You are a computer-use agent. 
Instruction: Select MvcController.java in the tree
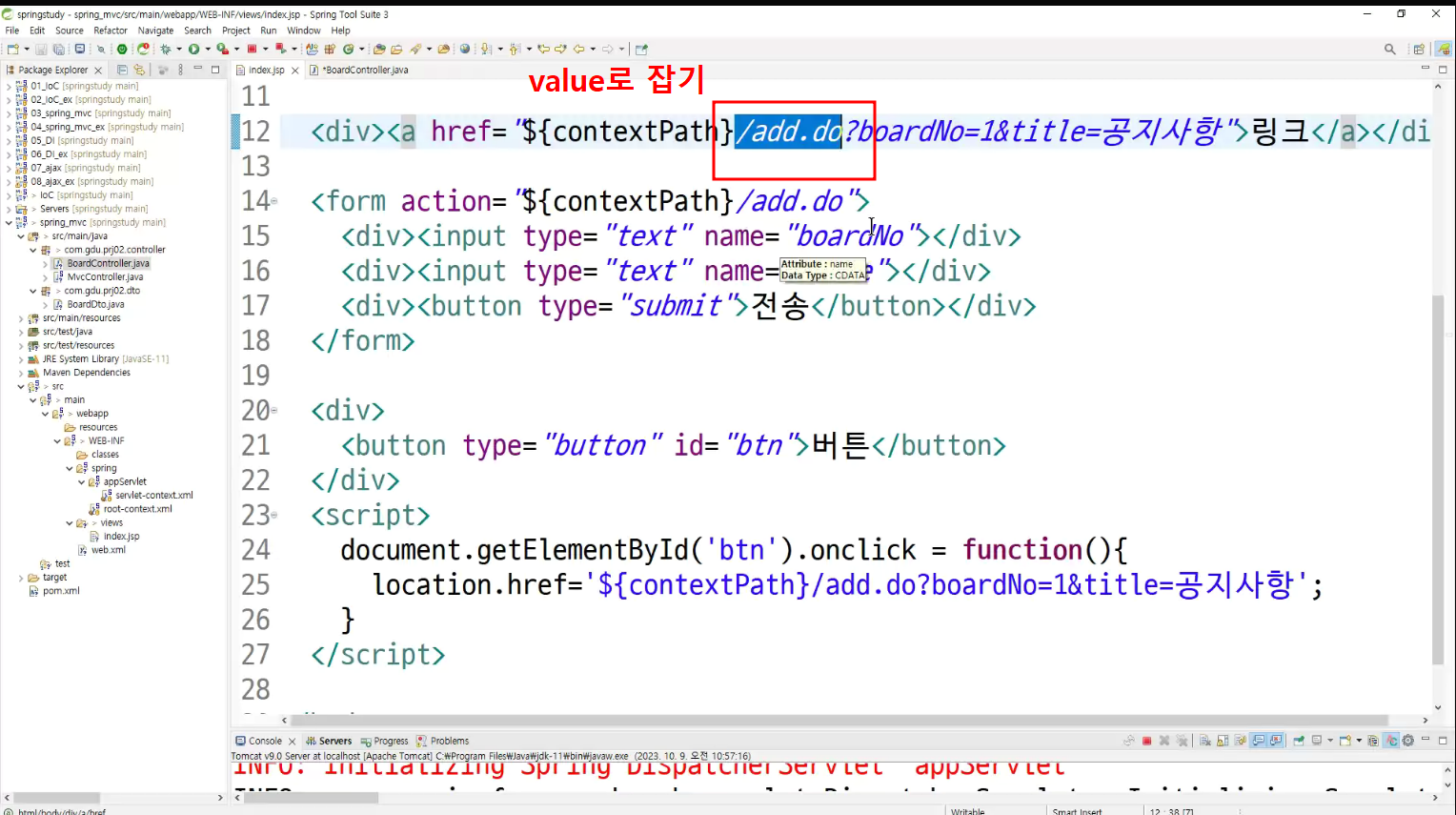click(x=105, y=277)
